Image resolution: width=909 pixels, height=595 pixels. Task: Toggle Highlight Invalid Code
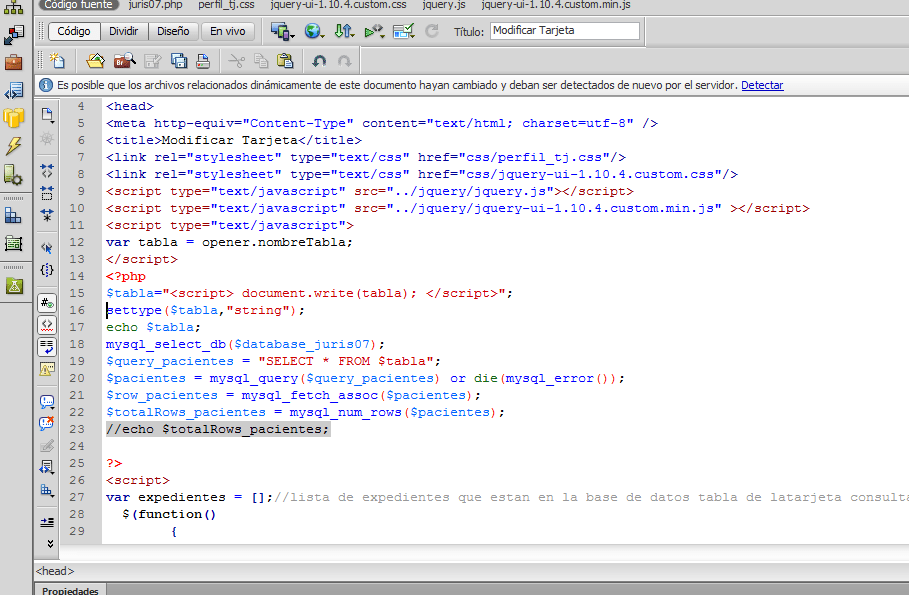tap(47, 325)
